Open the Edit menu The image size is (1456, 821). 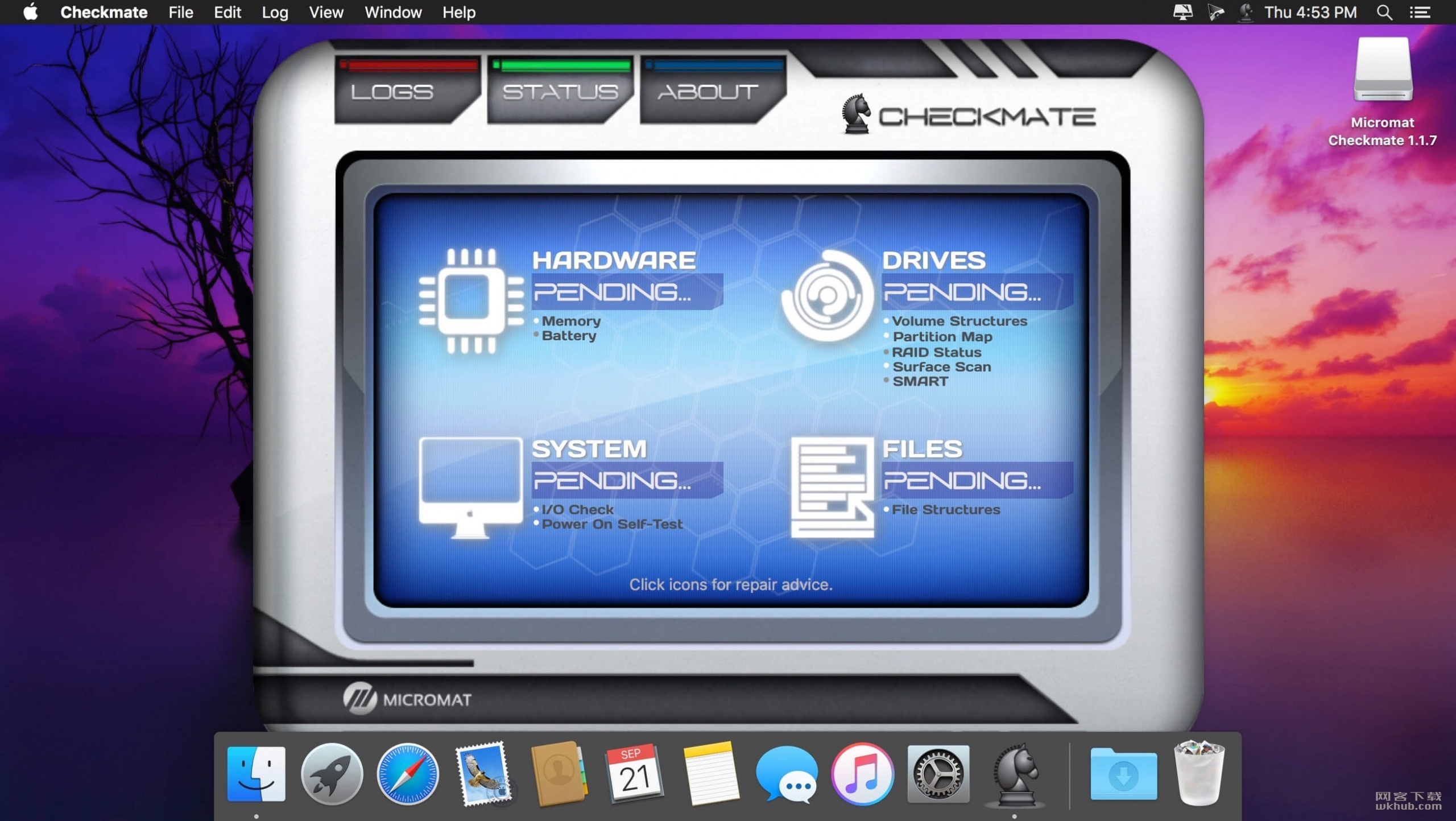(227, 12)
